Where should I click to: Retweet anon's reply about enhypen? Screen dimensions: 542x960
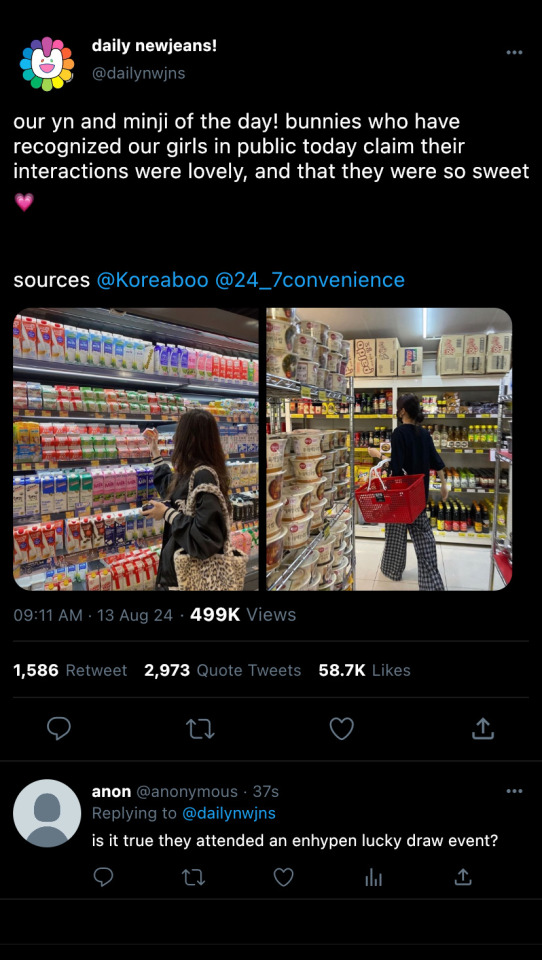point(194,878)
